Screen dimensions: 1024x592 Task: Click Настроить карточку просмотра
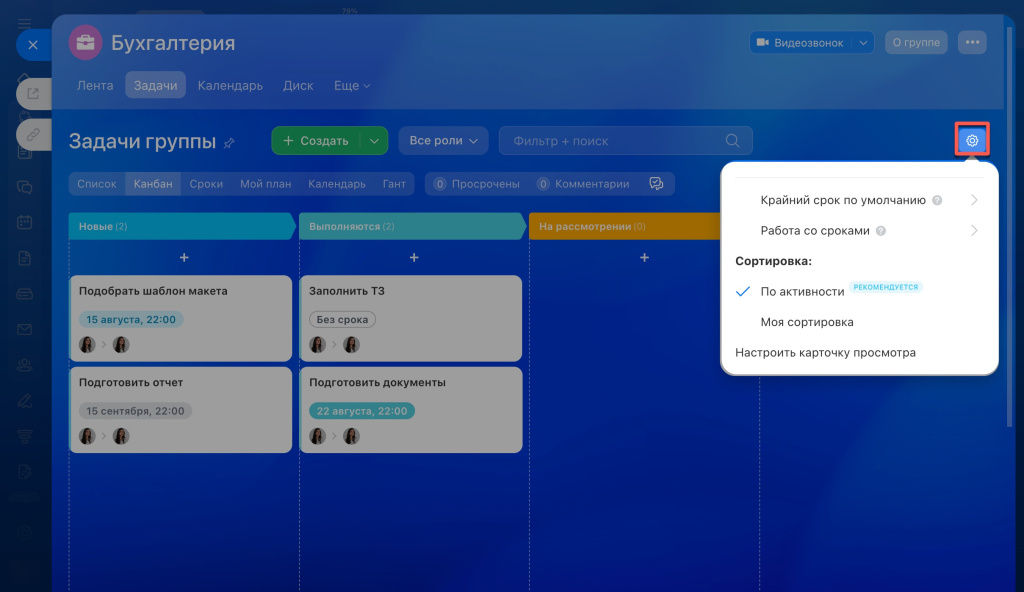(x=825, y=353)
